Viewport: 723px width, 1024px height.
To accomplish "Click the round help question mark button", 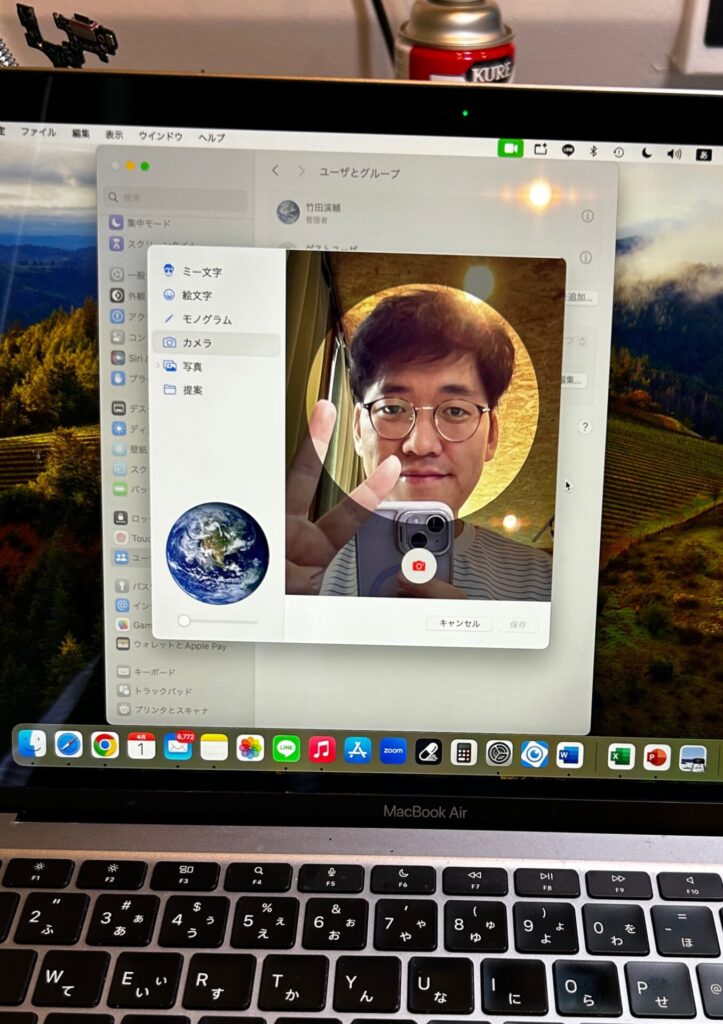I will pos(585,427).
